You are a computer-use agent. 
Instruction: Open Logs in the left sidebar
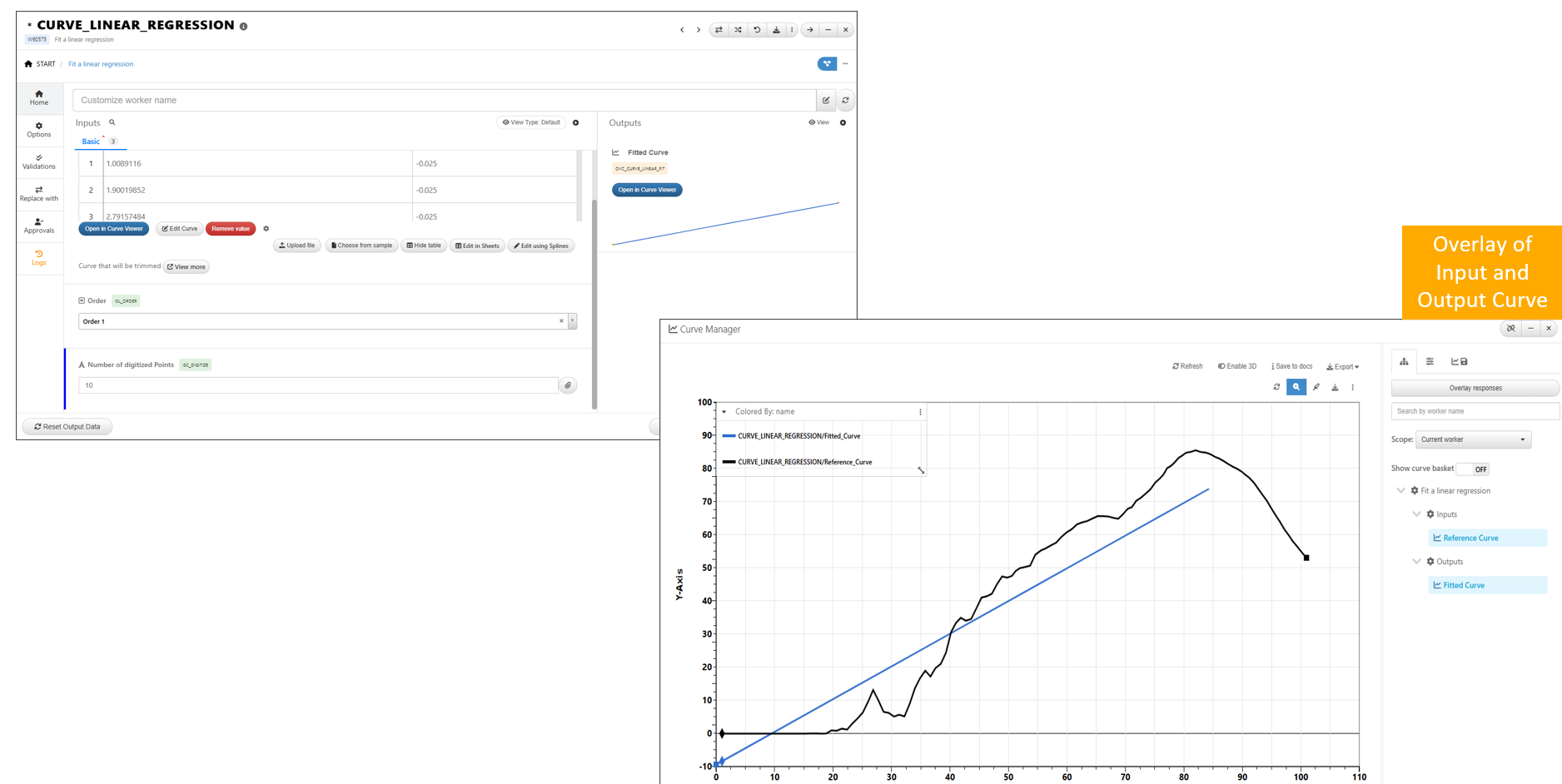pyautogui.click(x=39, y=258)
